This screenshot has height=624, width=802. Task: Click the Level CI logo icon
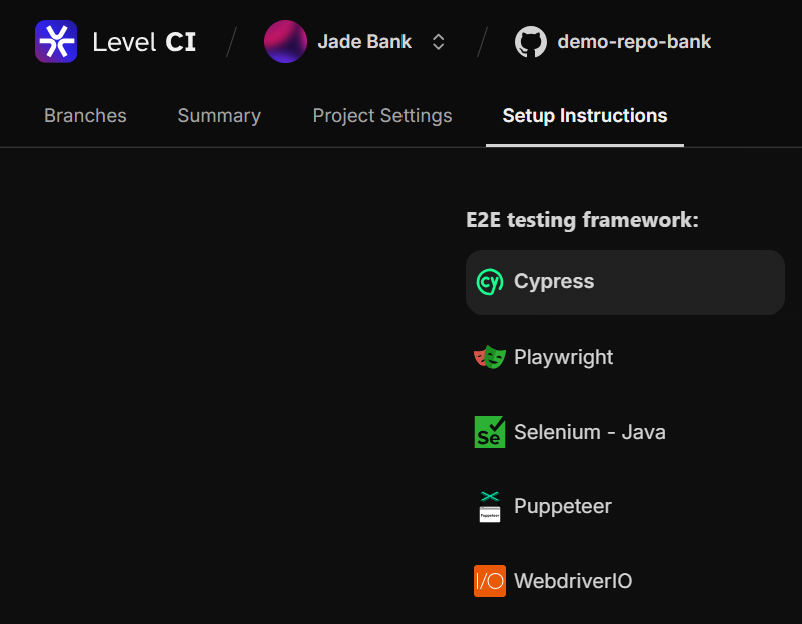tap(56, 42)
